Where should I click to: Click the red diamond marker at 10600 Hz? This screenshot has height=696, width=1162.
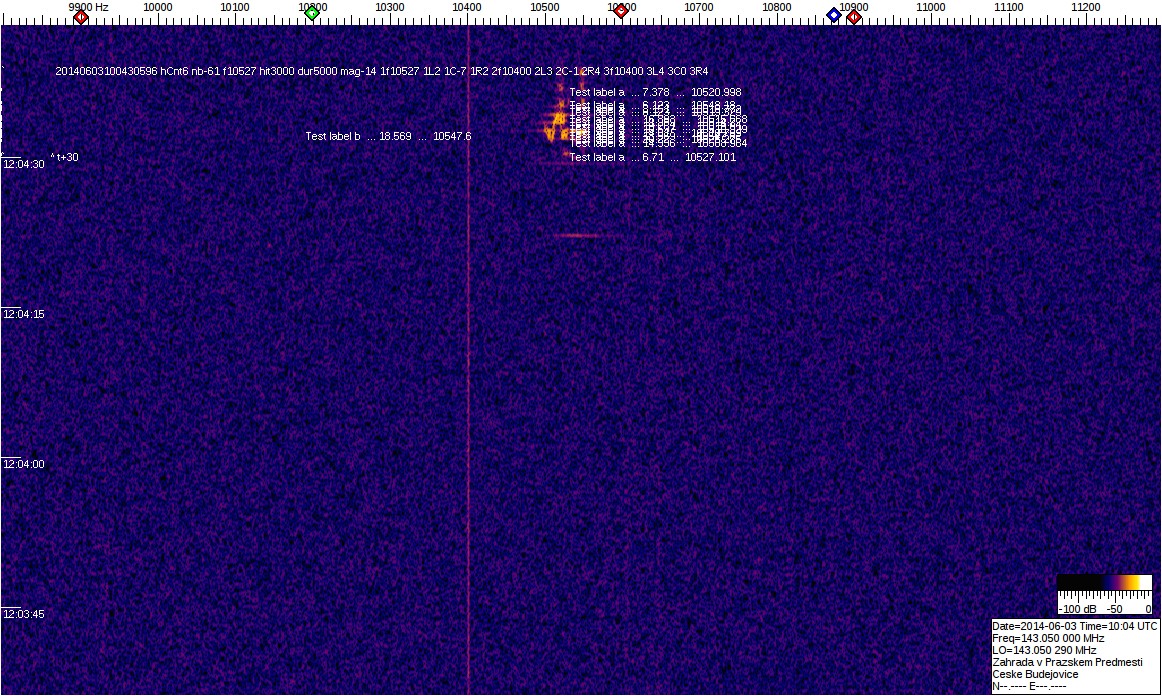click(x=621, y=12)
